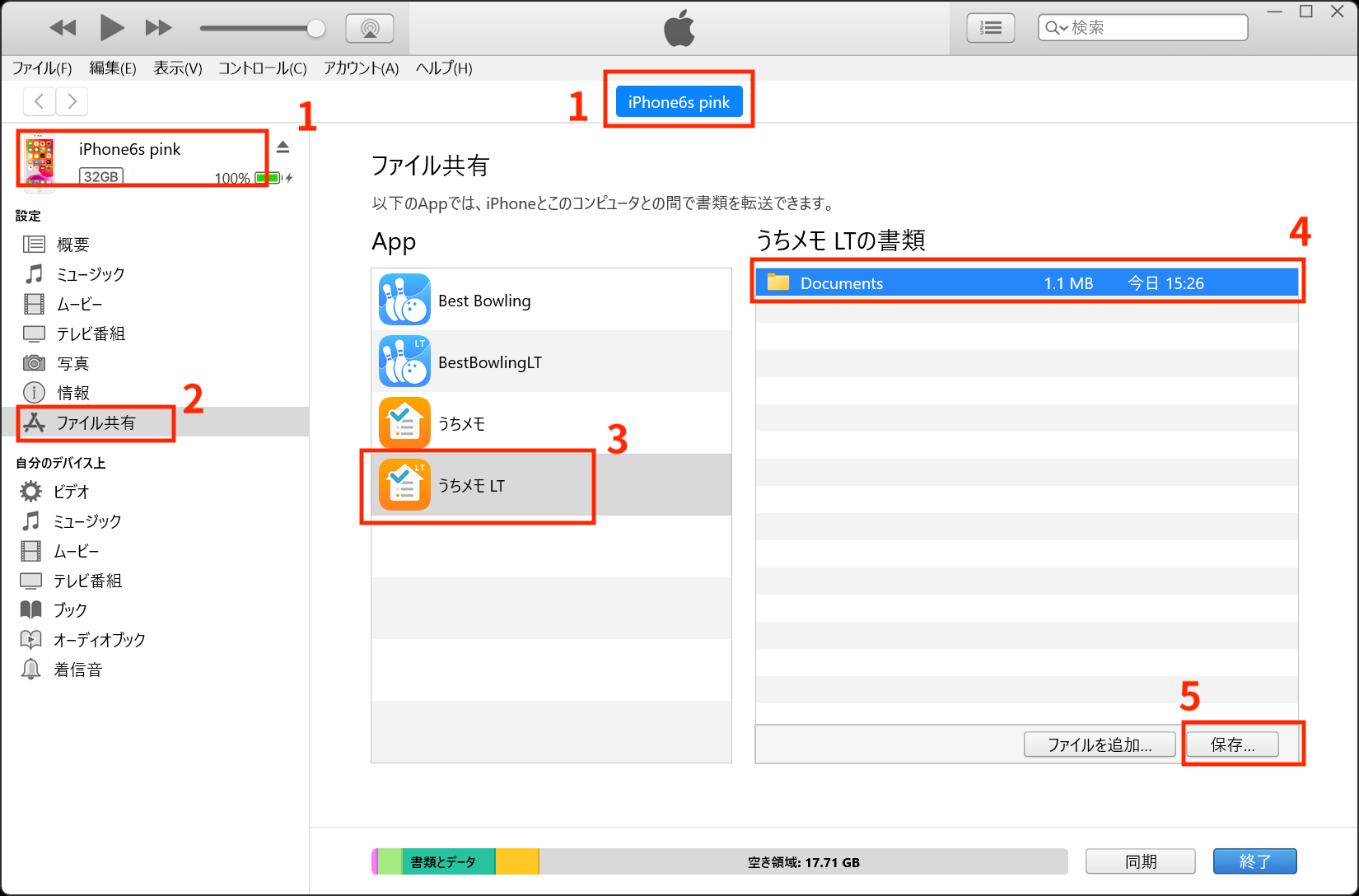Click the book icon beside ブック

click(x=30, y=610)
